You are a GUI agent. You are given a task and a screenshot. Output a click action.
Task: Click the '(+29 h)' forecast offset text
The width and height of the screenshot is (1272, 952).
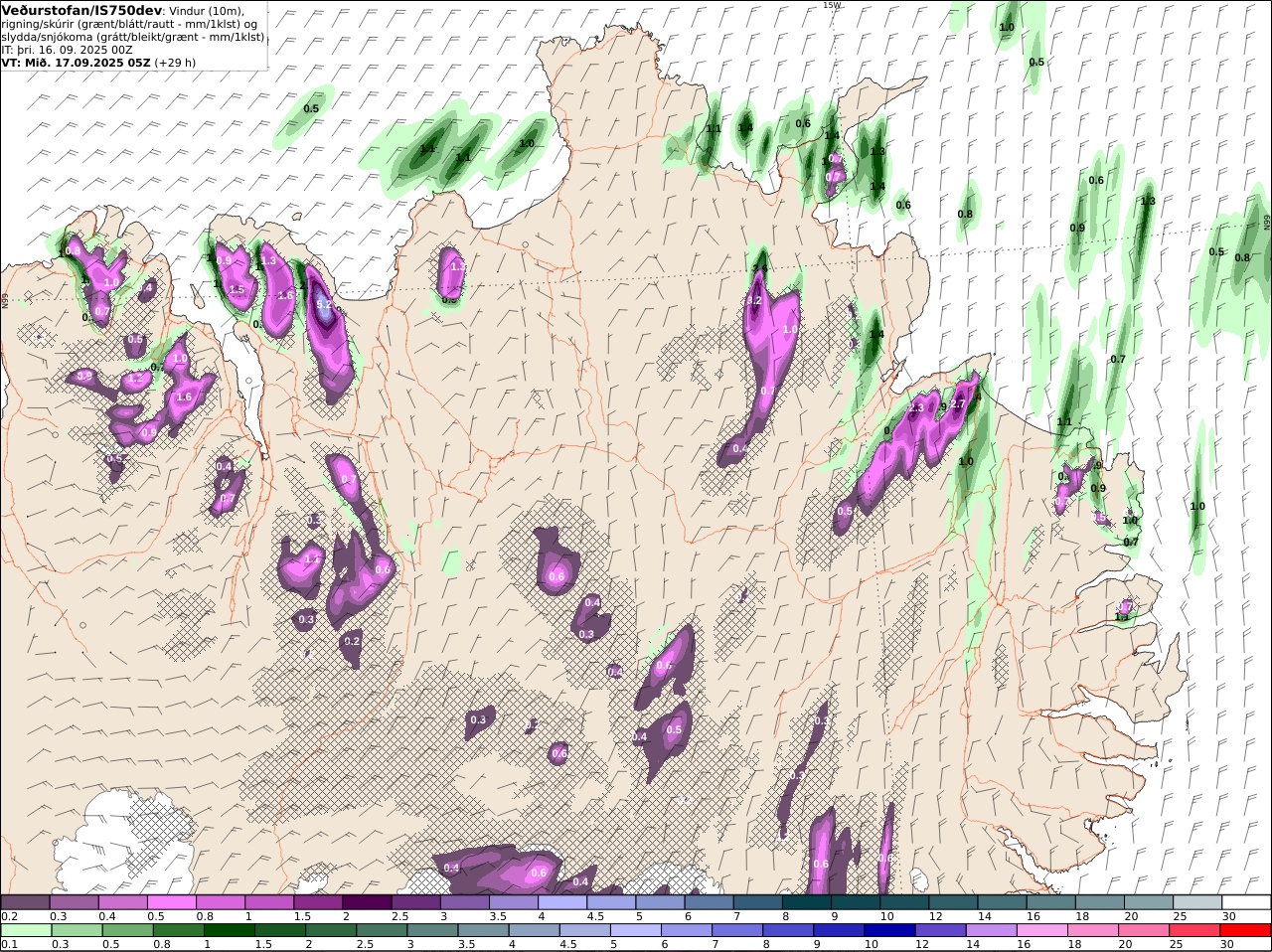(175, 62)
